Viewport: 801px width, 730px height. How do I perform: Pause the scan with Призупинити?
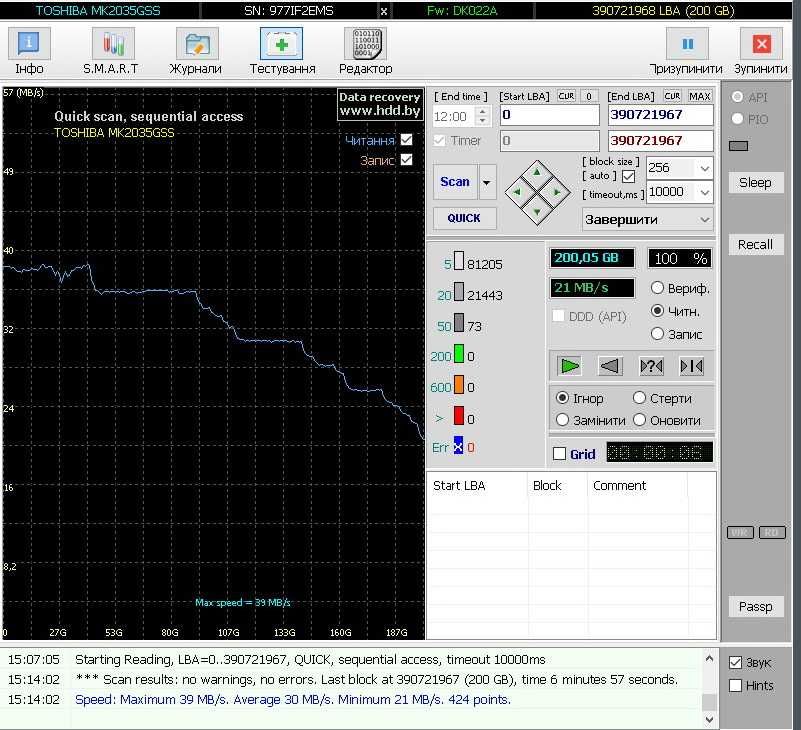686,52
